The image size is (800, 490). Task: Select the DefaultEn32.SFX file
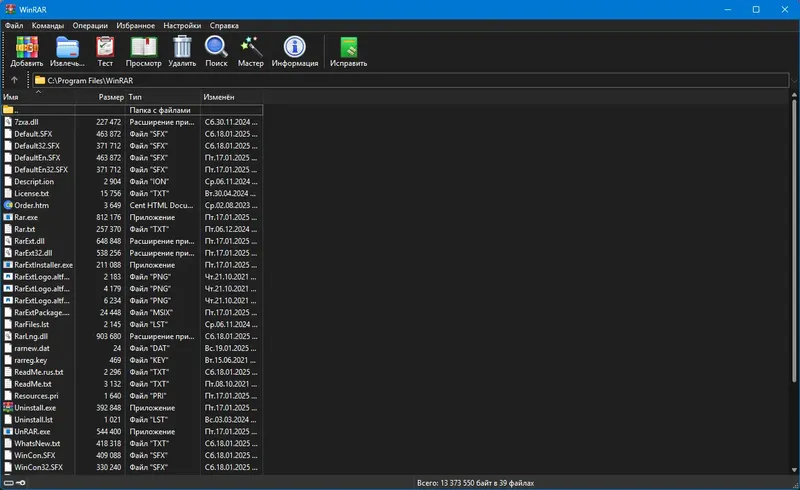41,169
